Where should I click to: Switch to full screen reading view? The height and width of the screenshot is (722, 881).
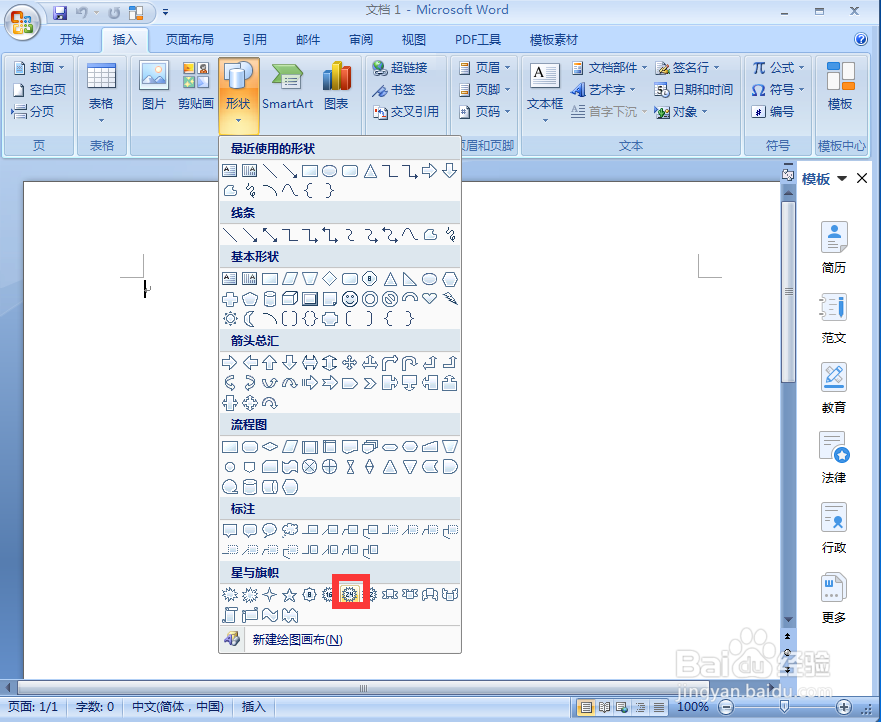(x=605, y=707)
